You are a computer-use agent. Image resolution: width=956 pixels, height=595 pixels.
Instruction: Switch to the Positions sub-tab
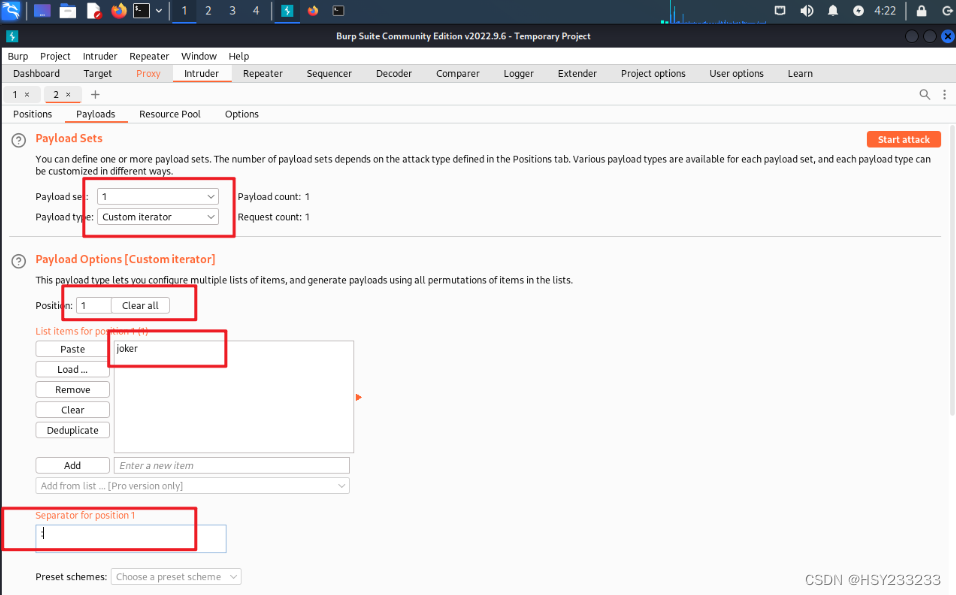coord(33,114)
